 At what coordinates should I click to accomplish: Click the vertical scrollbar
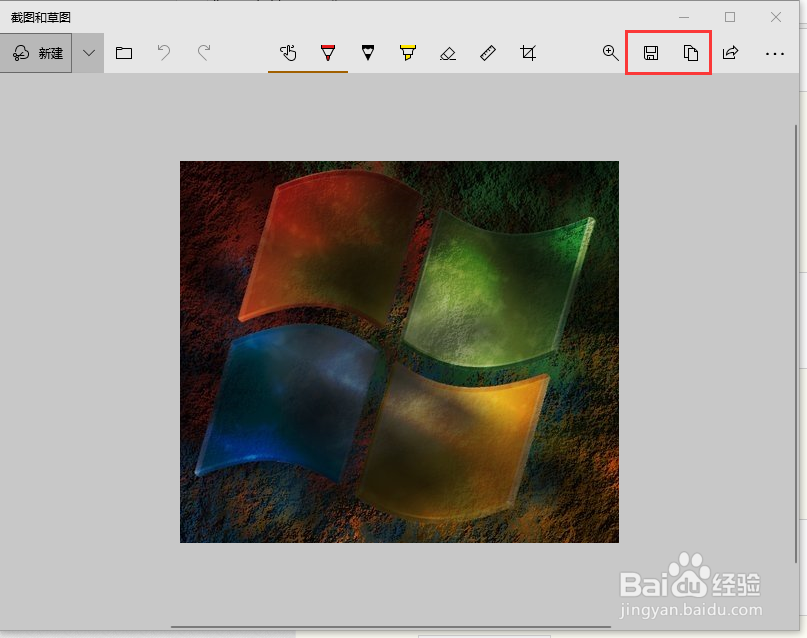click(796, 345)
